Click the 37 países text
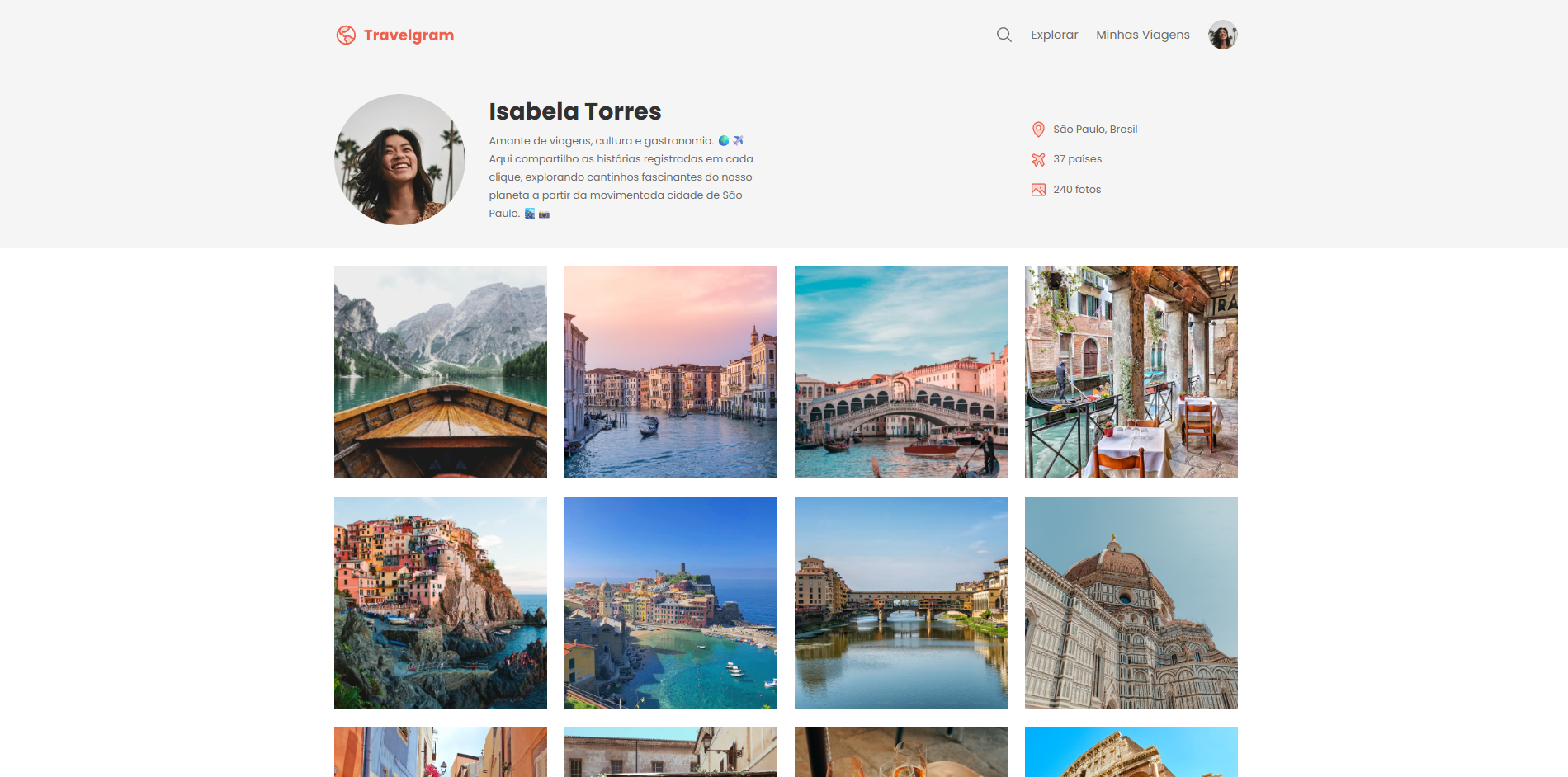This screenshot has height=777, width=1568. click(1077, 159)
